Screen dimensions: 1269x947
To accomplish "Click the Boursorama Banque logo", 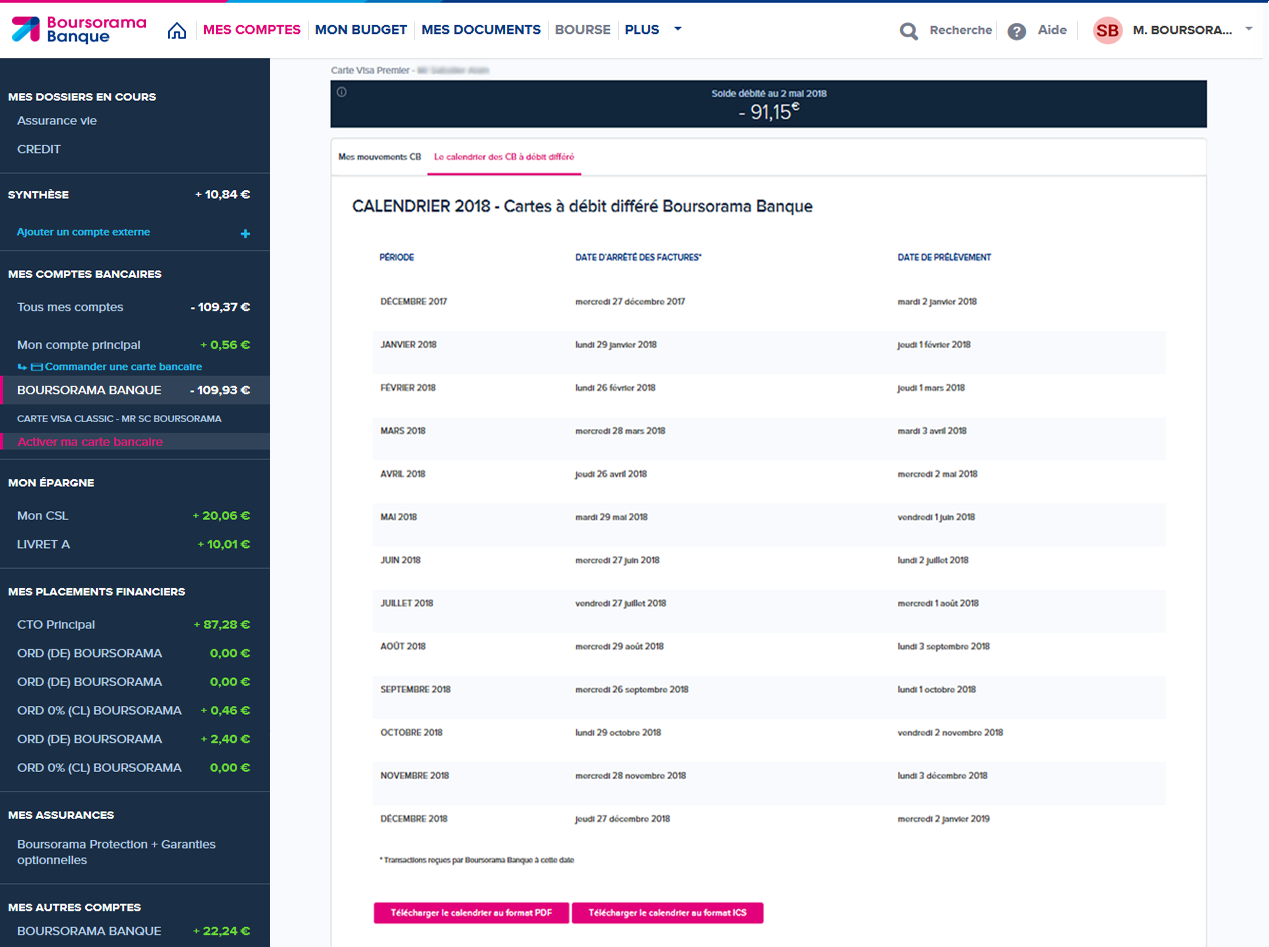I will click(78, 30).
